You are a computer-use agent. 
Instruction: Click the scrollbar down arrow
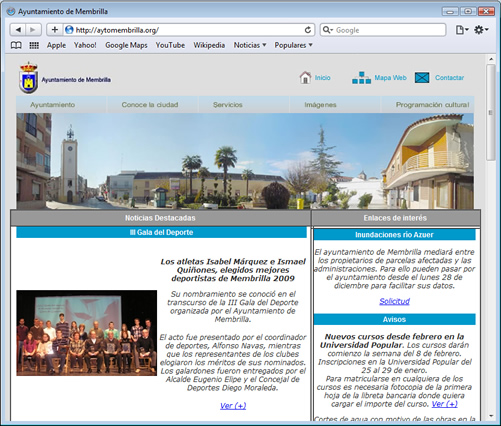491,416
